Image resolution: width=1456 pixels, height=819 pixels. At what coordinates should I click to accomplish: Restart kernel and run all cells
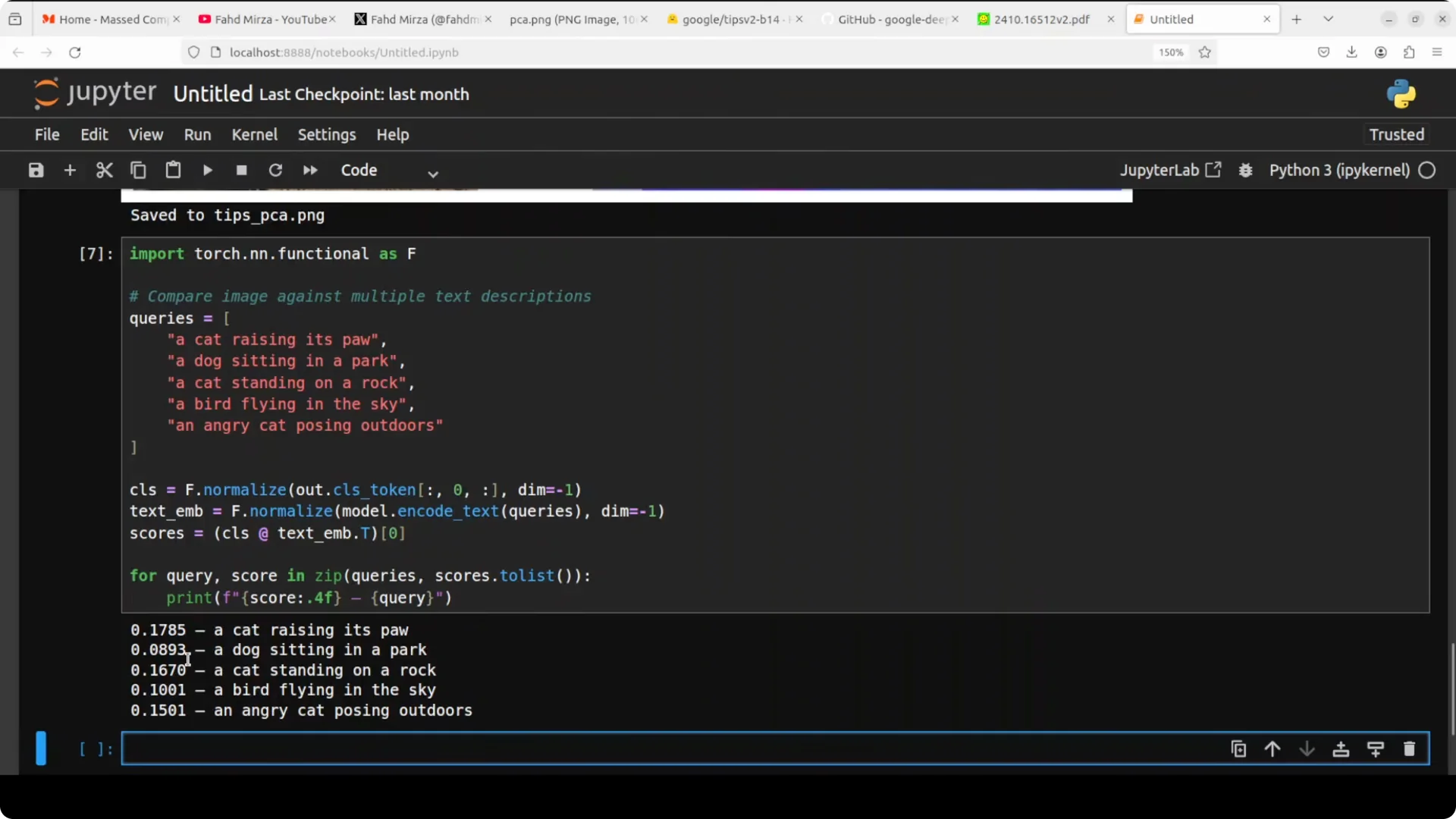point(310,170)
